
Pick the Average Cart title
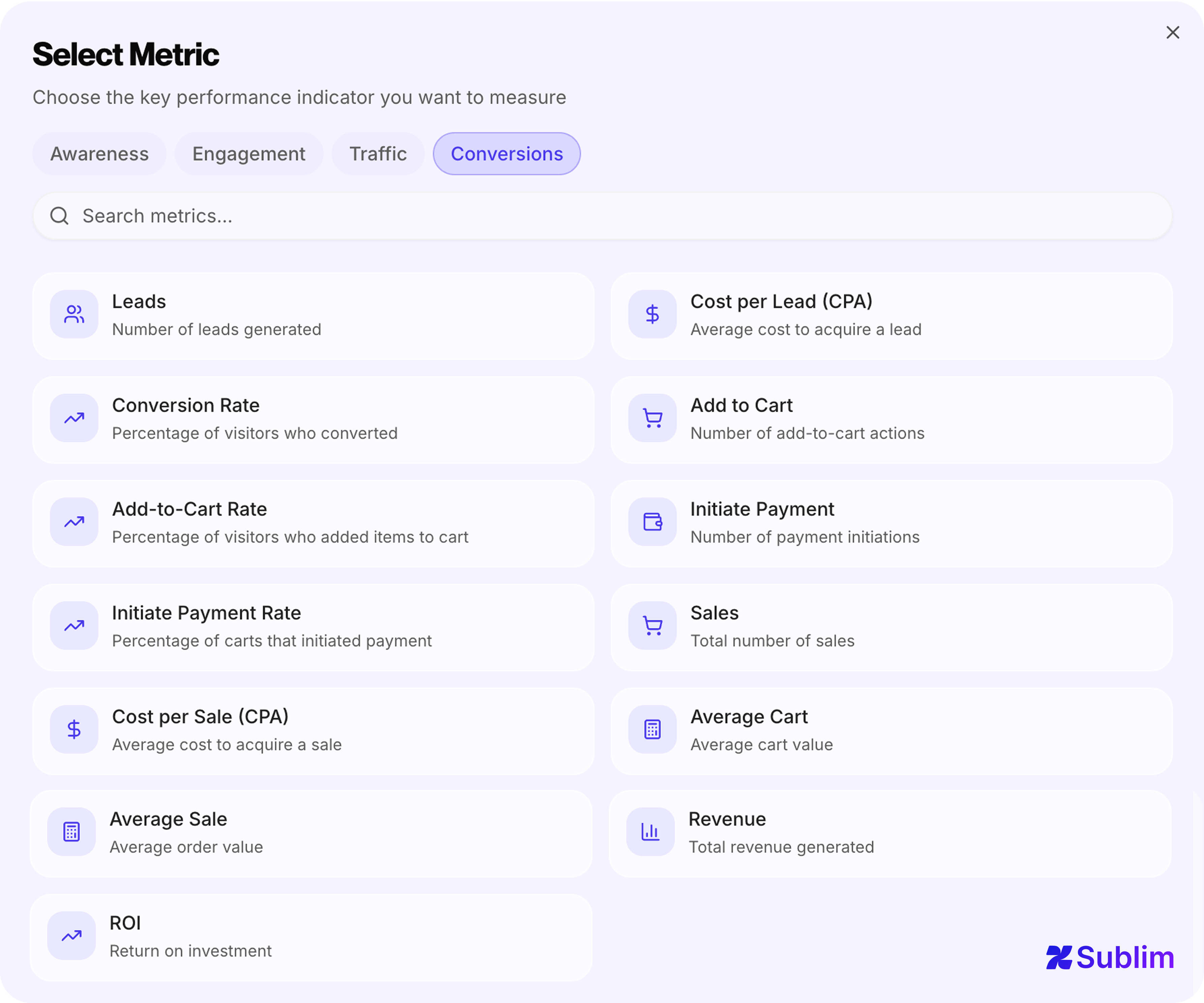749,717
